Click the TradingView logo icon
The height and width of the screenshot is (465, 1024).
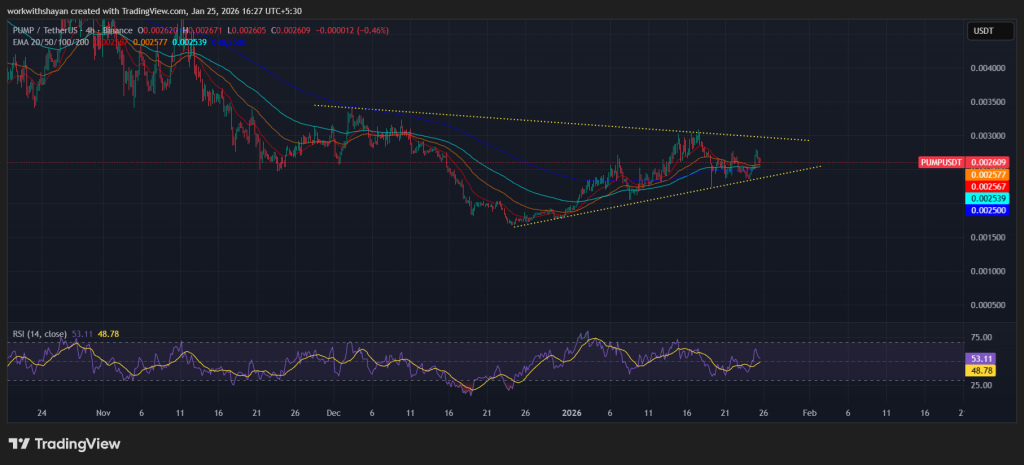[x=21, y=443]
